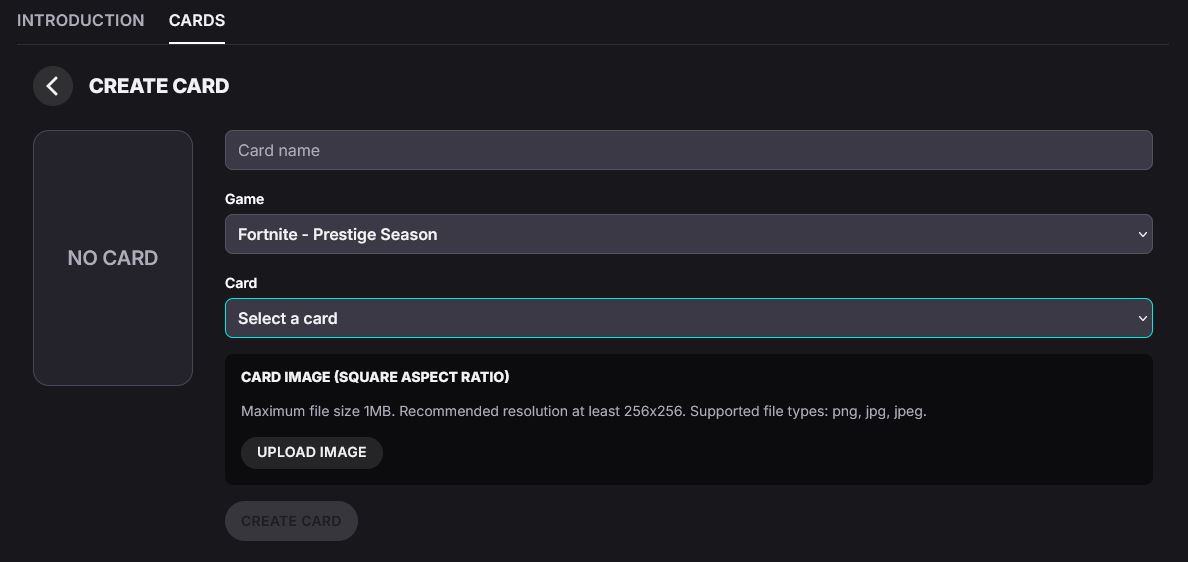Switch to the Introduction tab
Screen dimensions: 1188x562
(x=81, y=20)
